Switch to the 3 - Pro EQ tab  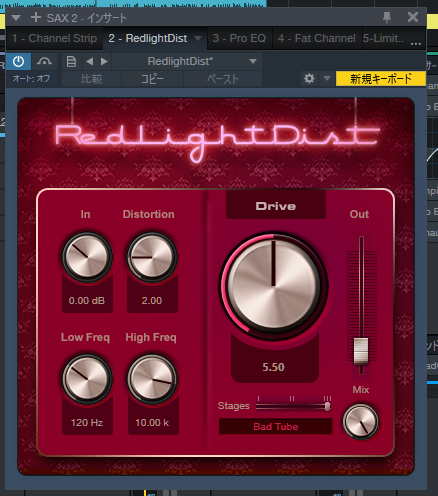(239, 38)
